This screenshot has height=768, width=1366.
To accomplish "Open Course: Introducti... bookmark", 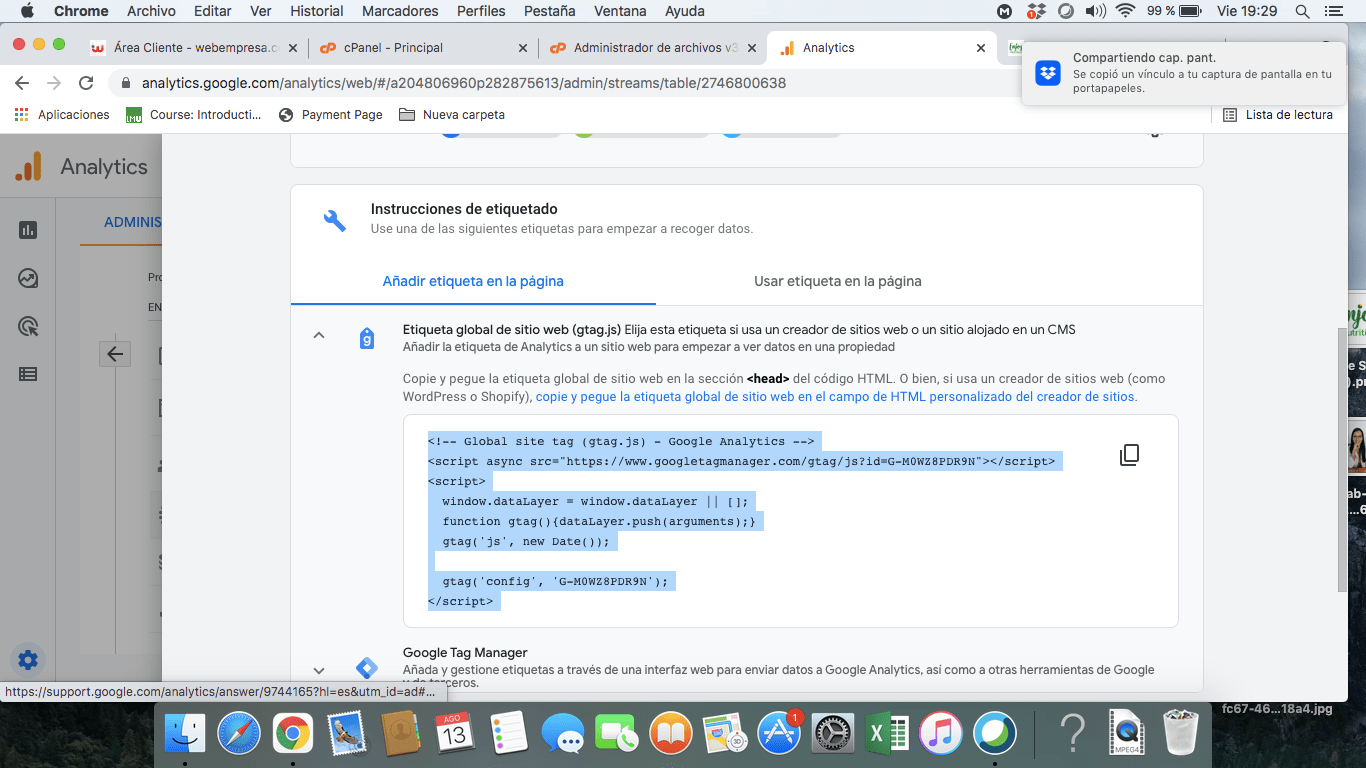I will tap(194, 115).
